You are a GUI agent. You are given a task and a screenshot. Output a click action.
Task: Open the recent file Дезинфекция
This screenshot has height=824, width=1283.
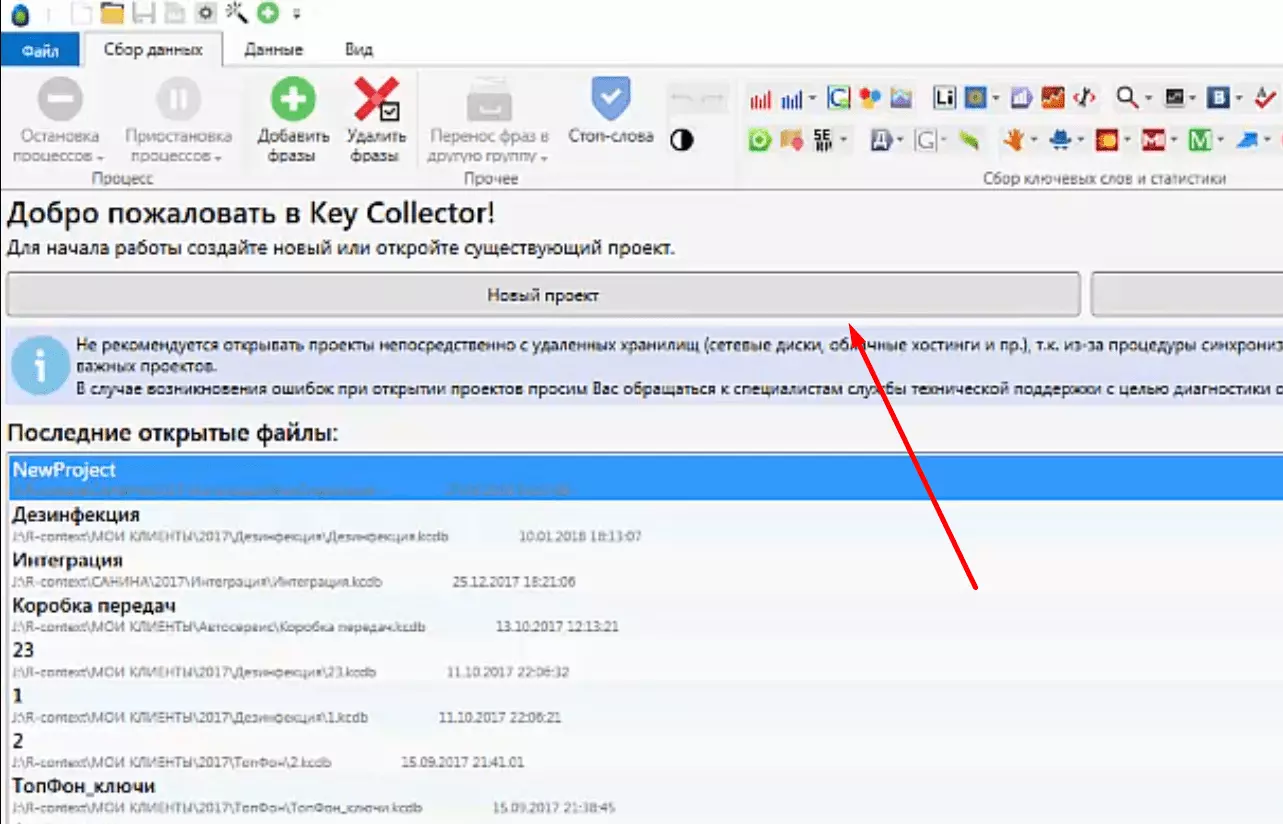(x=646, y=524)
